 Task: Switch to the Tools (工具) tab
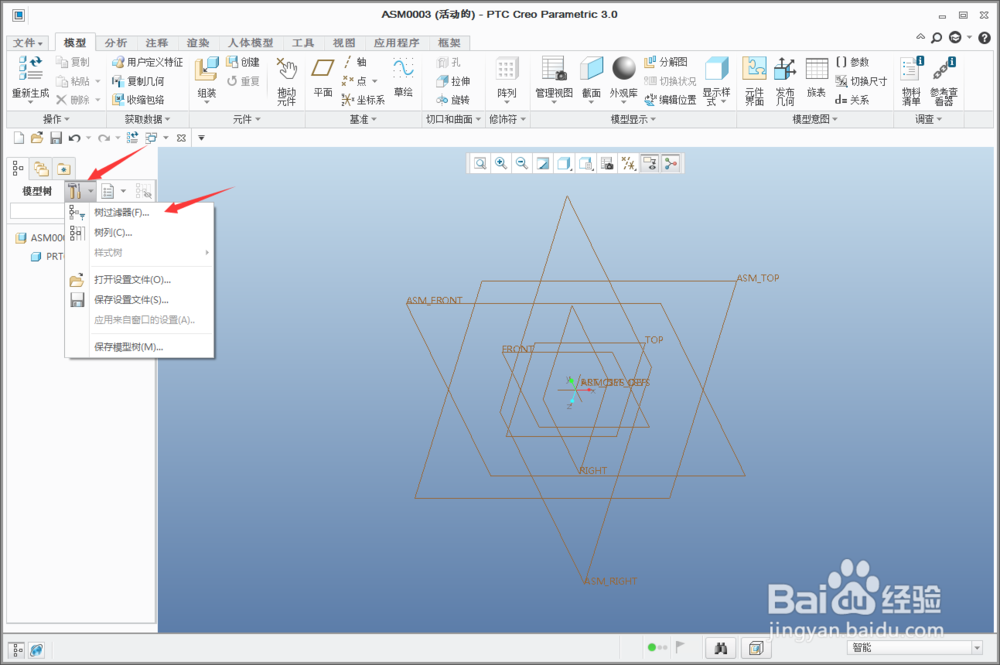coord(303,43)
